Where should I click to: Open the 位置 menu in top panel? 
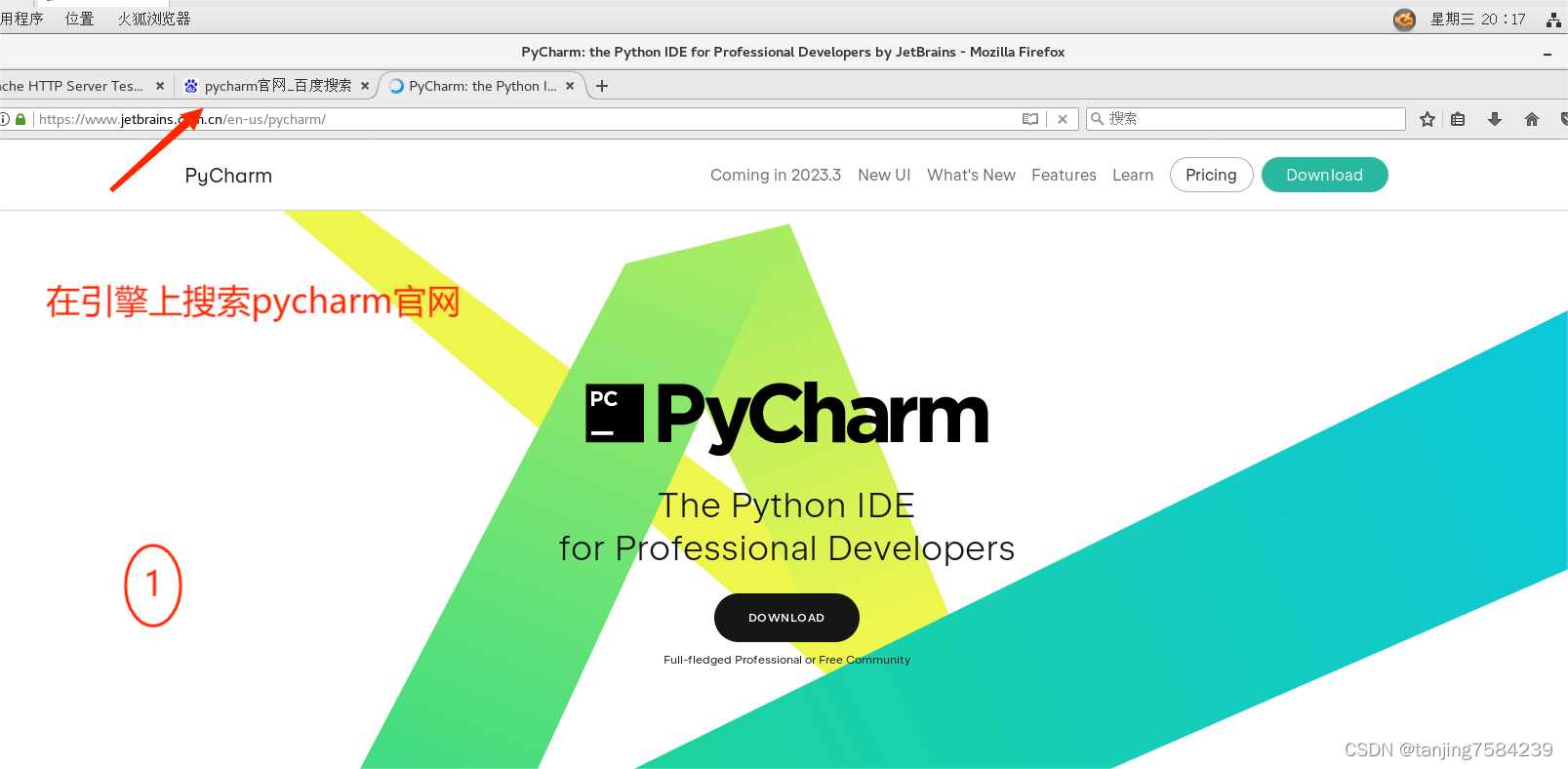[79, 20]
